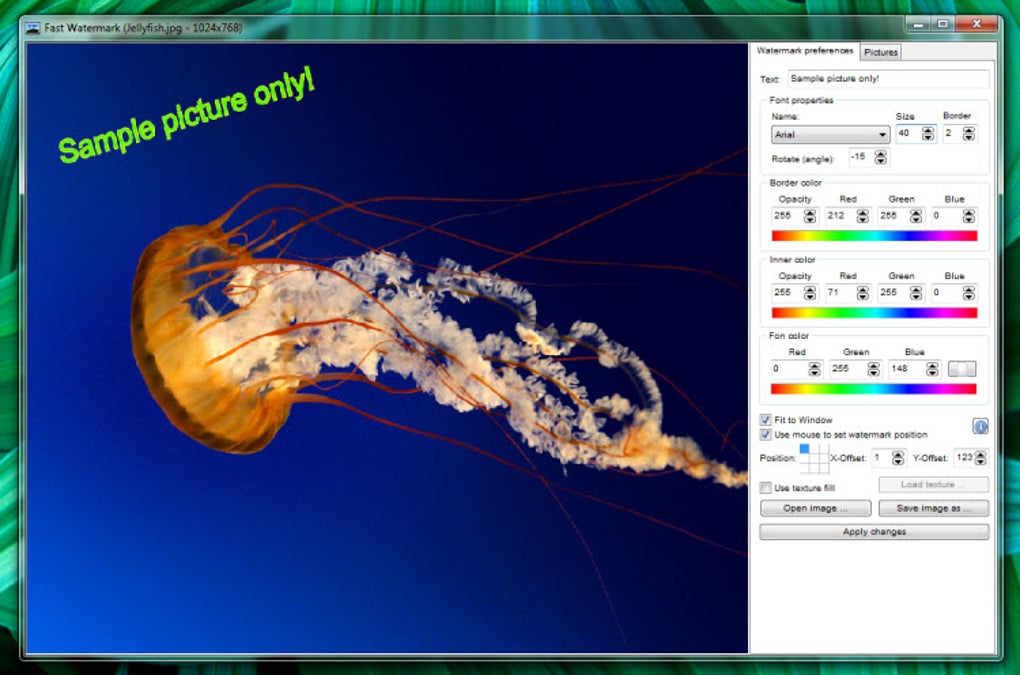The image size is (1020, 675).
Task: Pick a hue on the Fon color rainbow bar
Action: point(874,389)
